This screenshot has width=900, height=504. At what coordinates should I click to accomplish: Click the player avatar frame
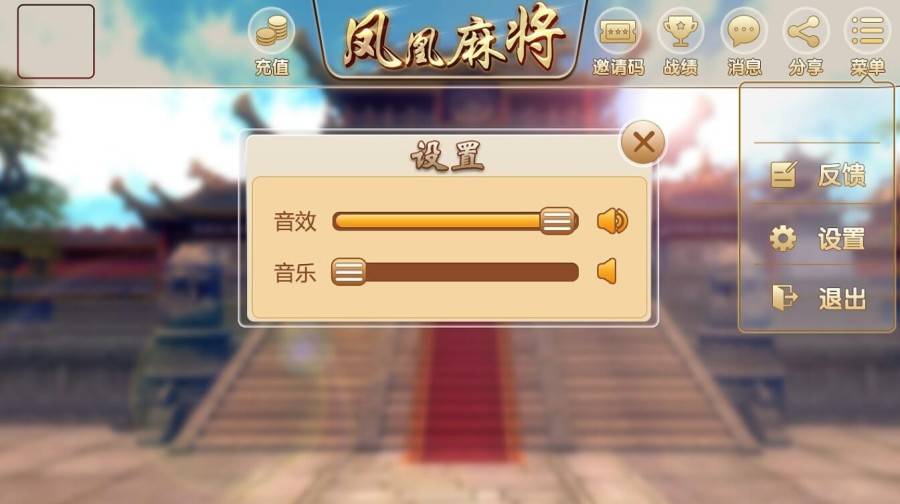pyautogui.click(x=56, y=41)
